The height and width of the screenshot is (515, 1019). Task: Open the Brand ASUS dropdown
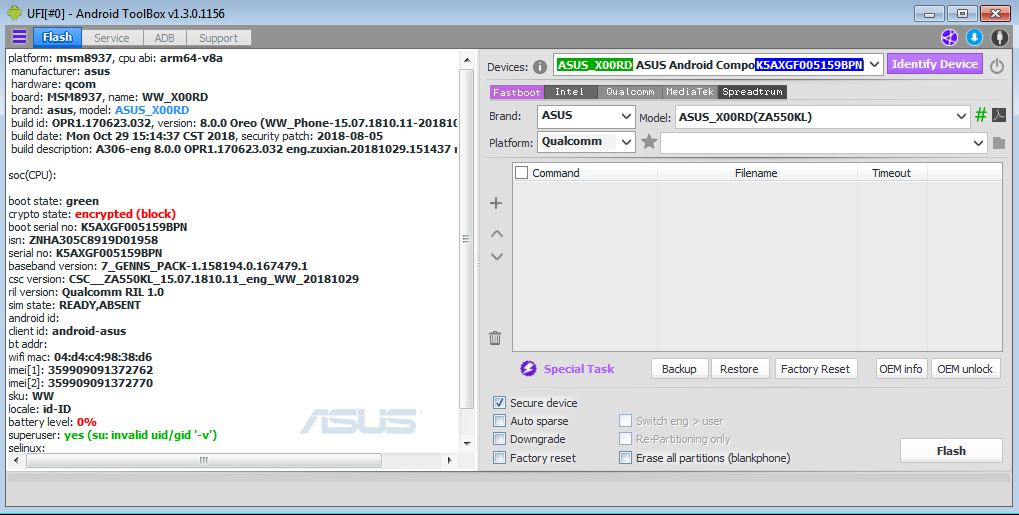pyautogui.click(x=626, y=116)
